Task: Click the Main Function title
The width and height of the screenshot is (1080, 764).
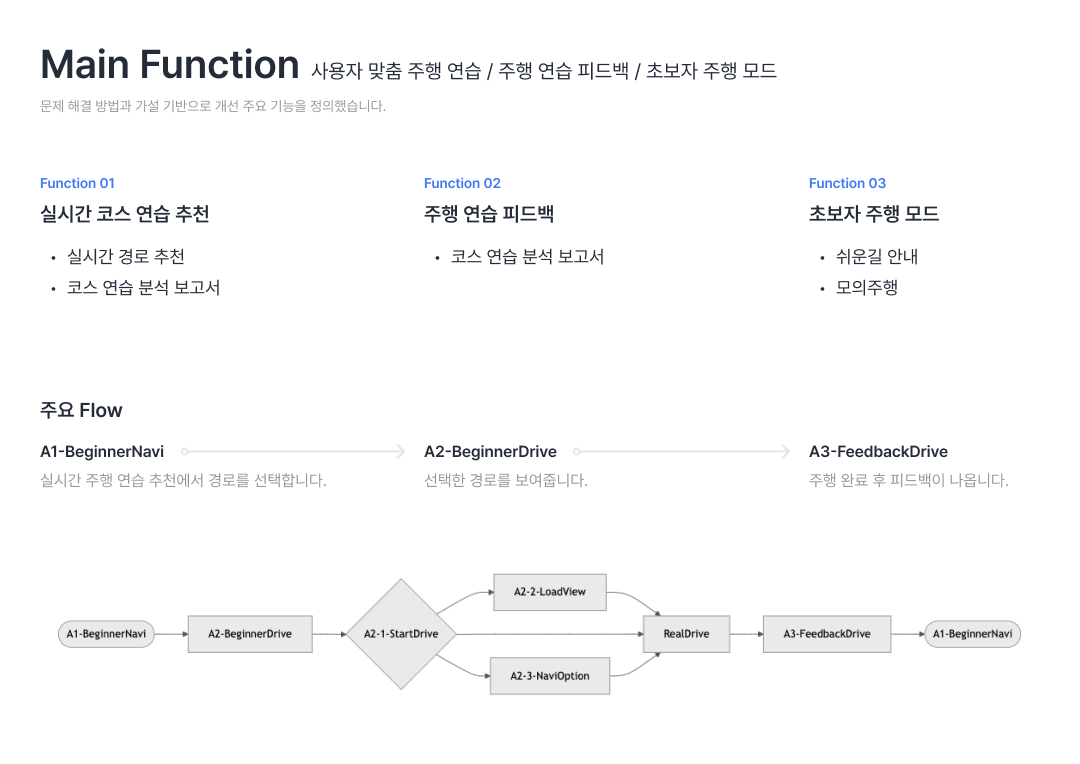Action: point(170,65)
